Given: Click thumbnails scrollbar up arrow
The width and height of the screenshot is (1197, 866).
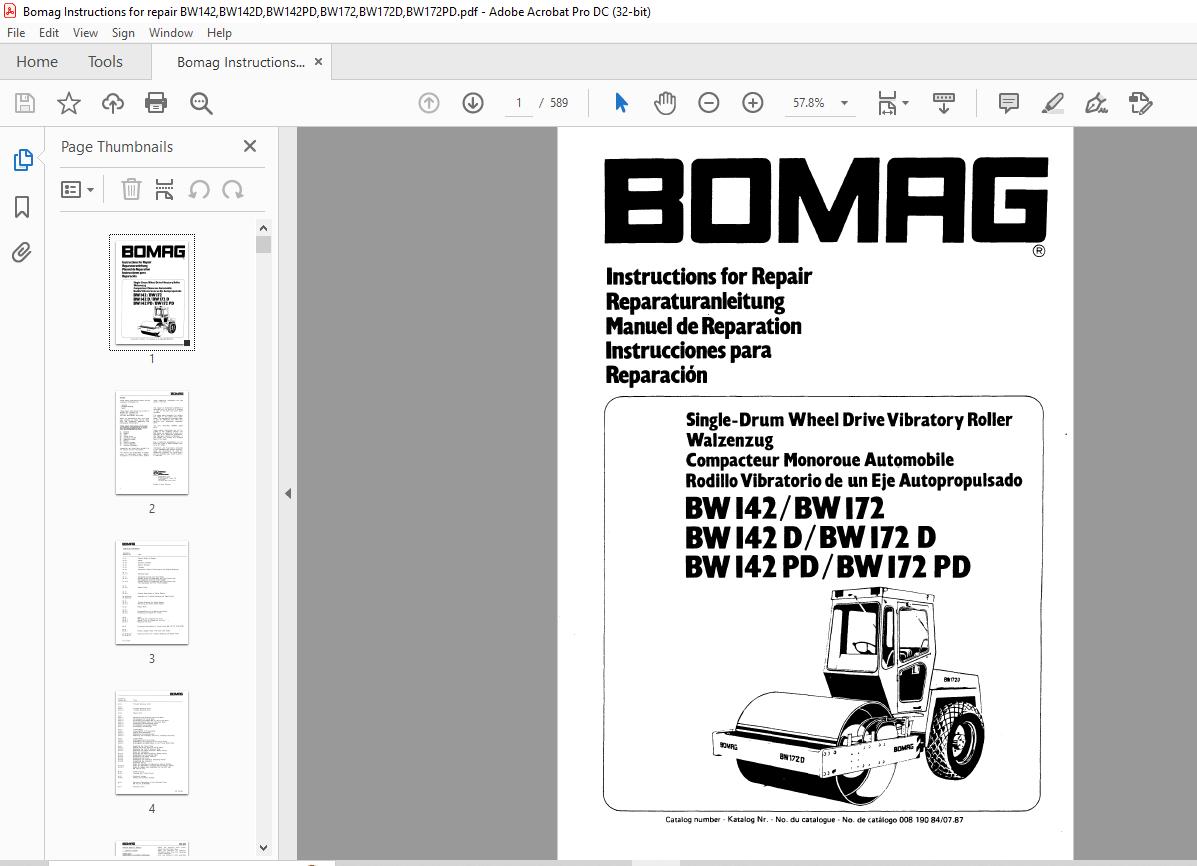Looking at the screenshot, I should pos(263,228).
